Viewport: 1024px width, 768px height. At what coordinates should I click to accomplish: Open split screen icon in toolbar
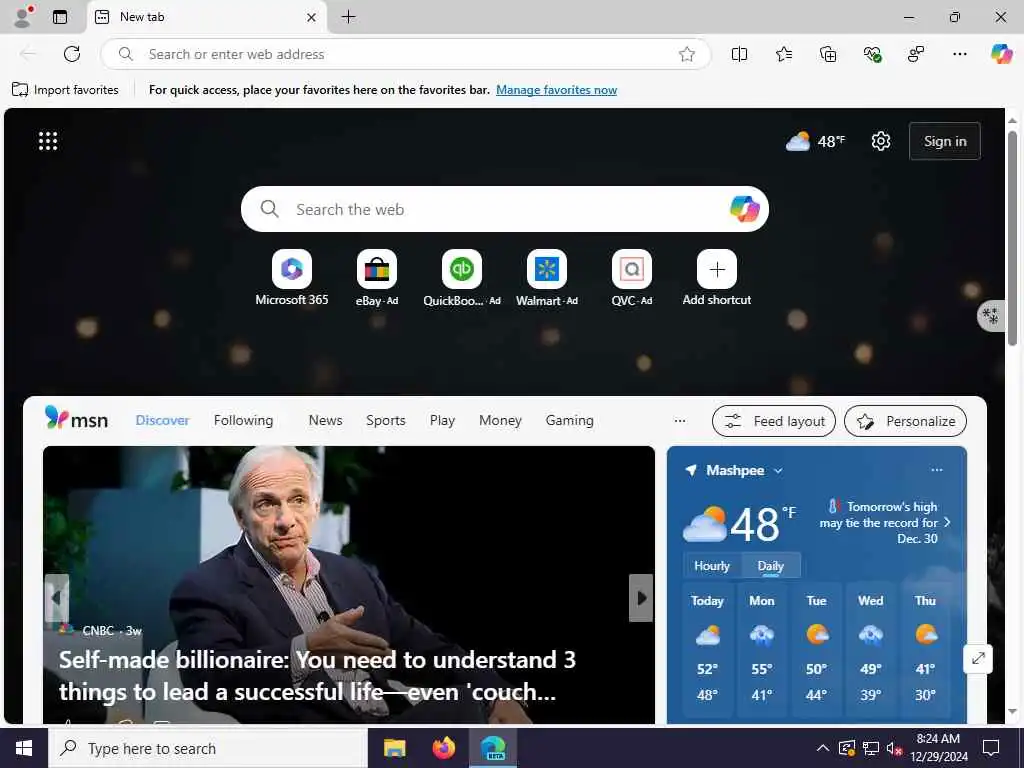pos(739,54)
